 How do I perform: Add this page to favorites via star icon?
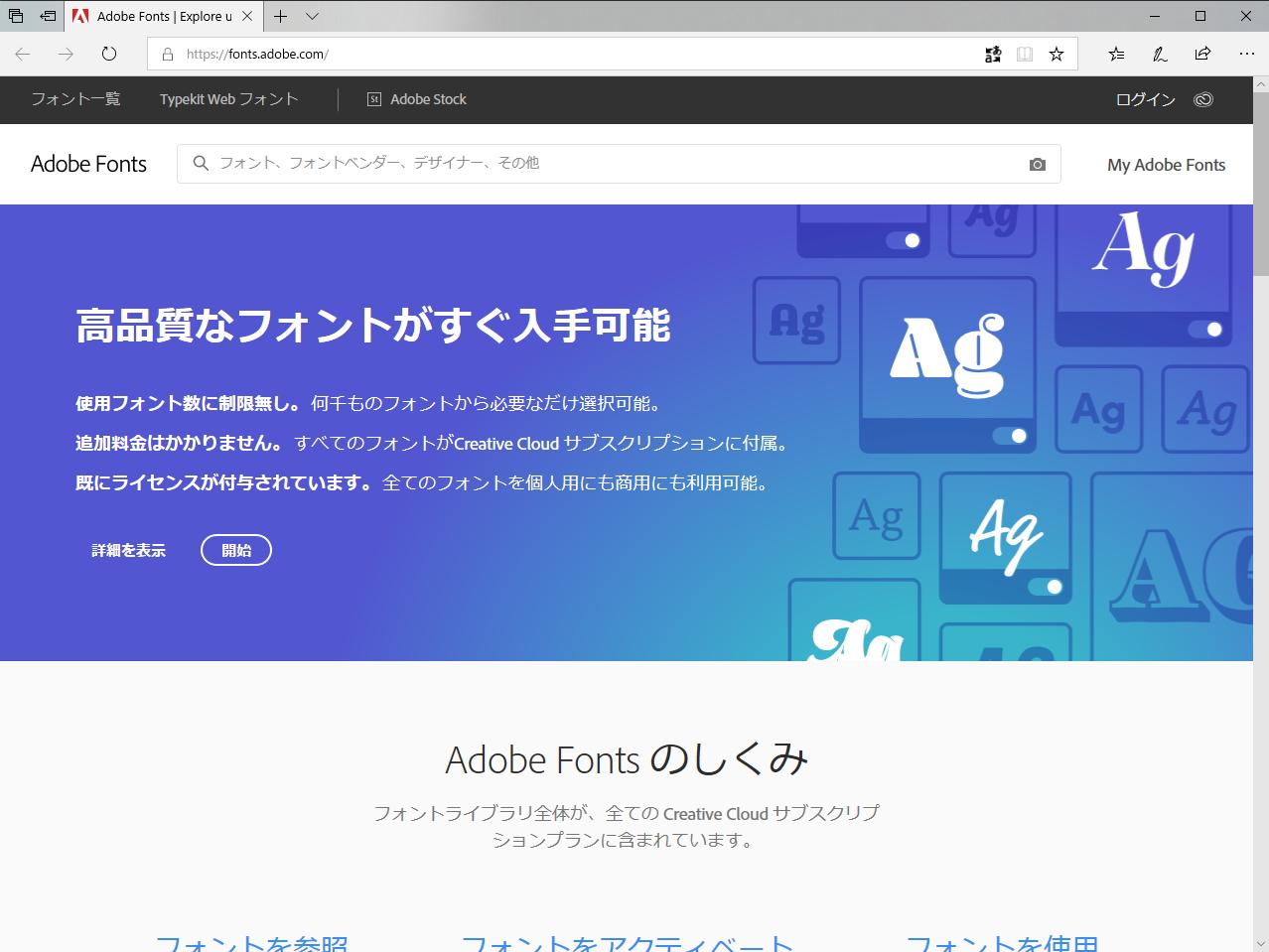click(1057, 54)
